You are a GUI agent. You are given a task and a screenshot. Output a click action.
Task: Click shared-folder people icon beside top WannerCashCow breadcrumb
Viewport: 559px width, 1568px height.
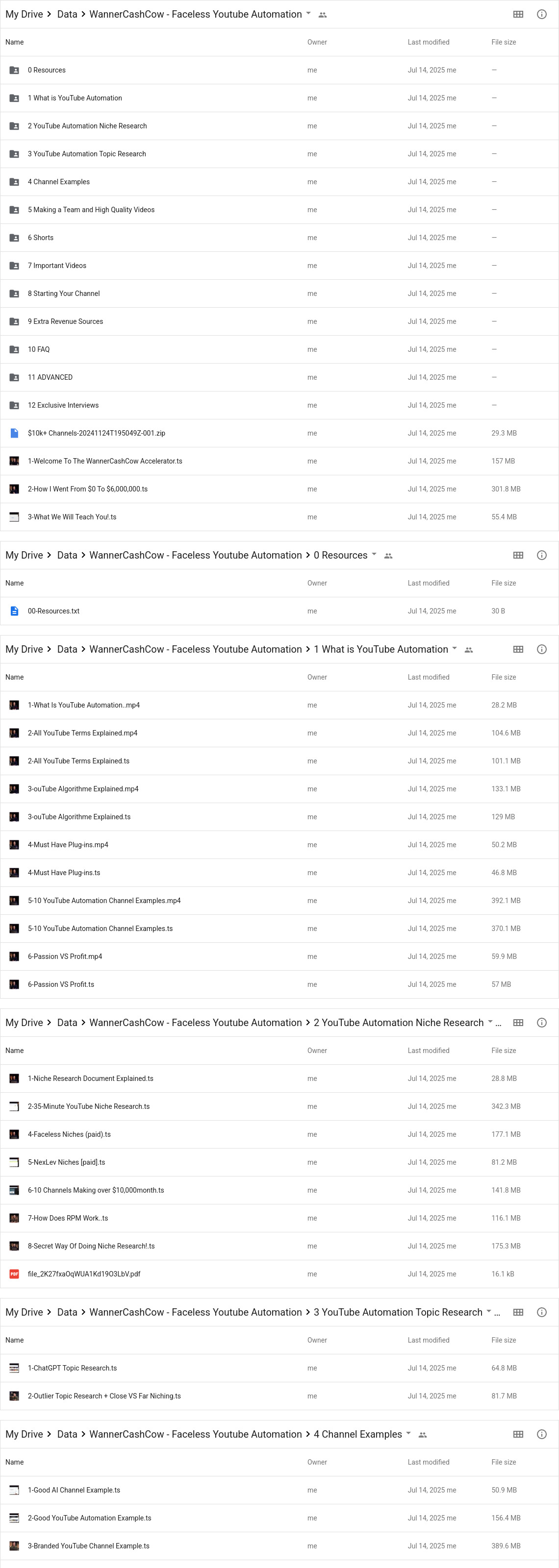(x=323, y=15)
